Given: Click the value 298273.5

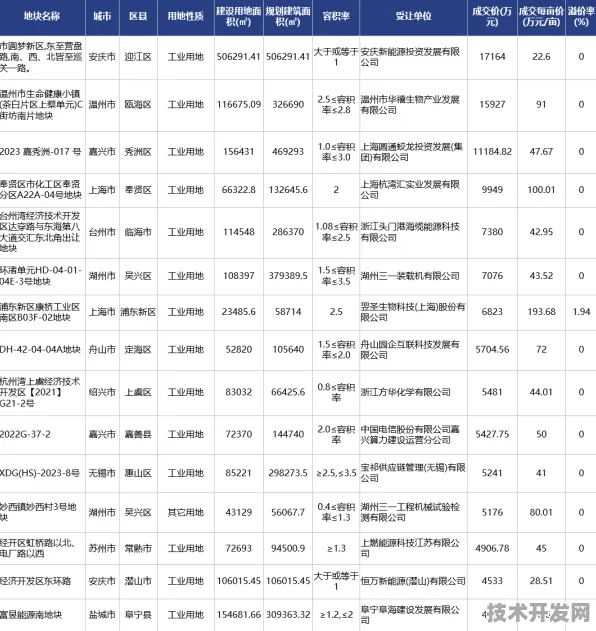Looking at the screenshot, I should coord(288,473).
